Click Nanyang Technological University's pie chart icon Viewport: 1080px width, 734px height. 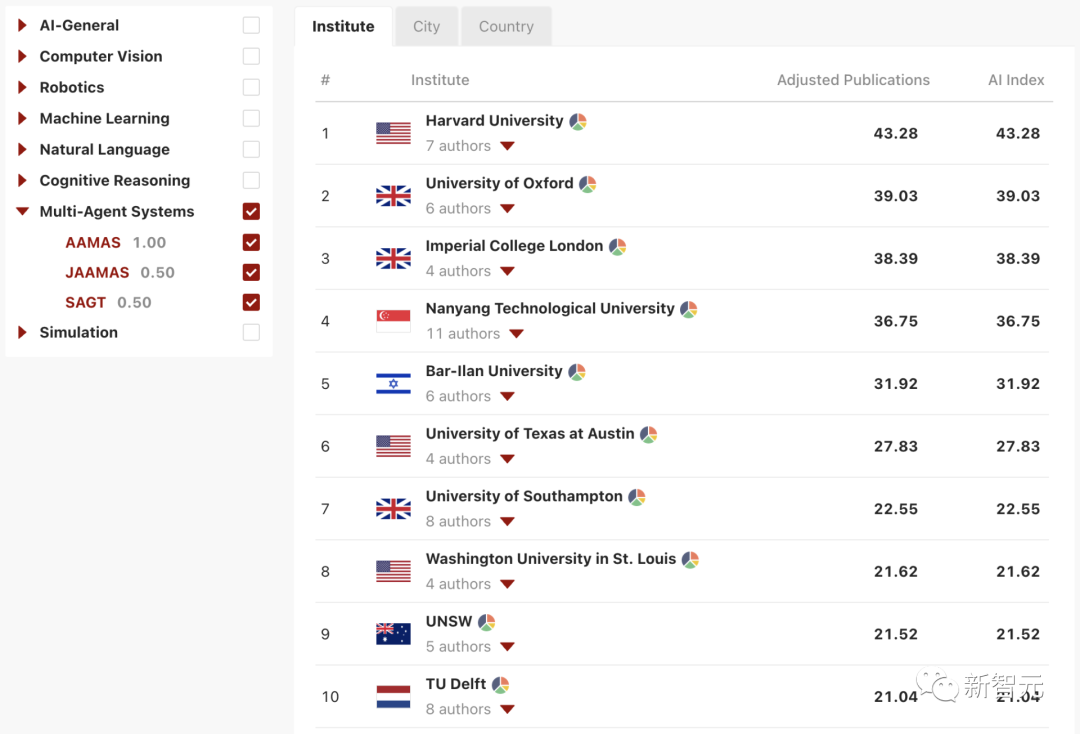[x=689, y=310]
